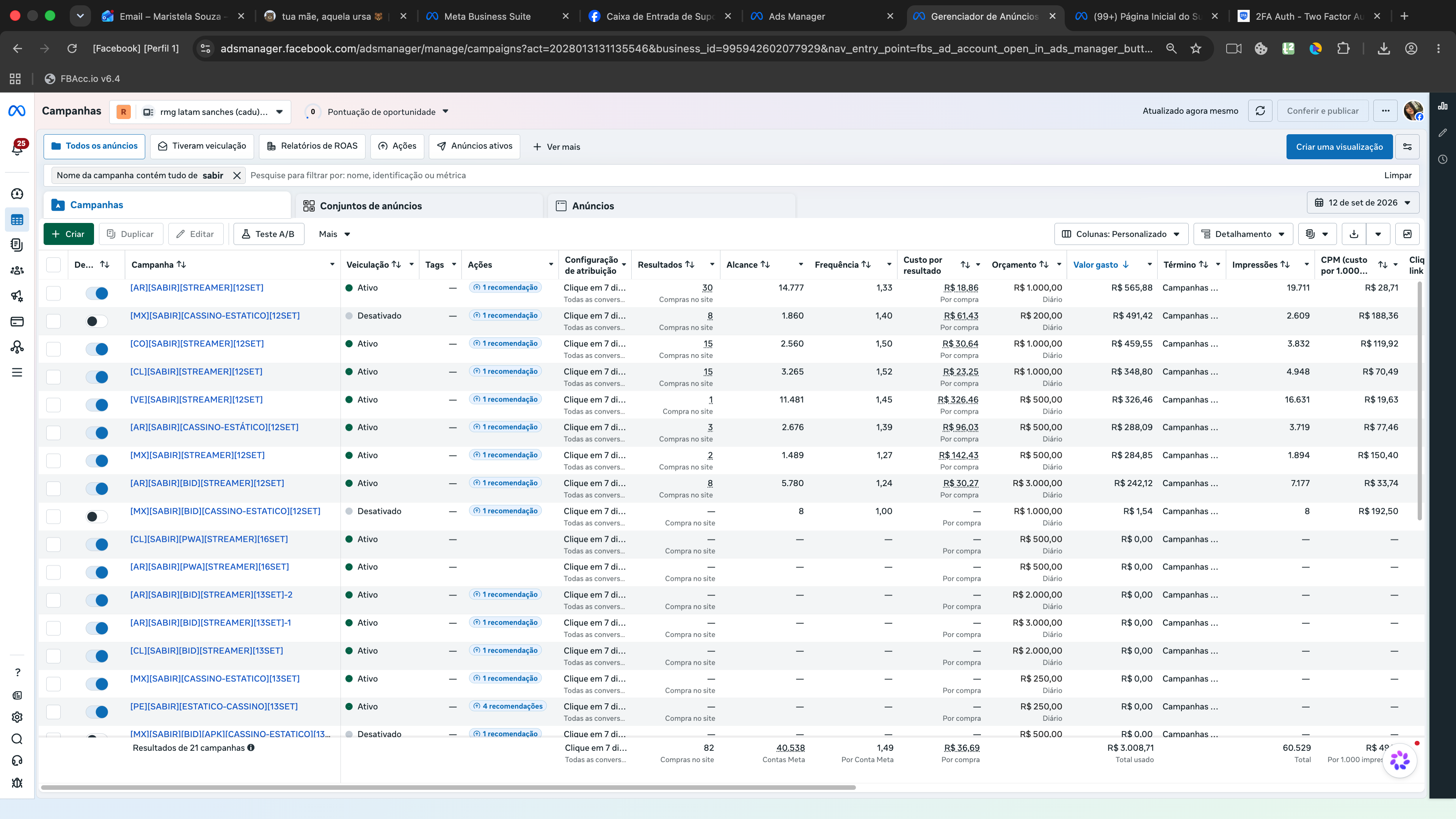This screenshot has height=819, width=1456.
Task: Click Limpar to clear filters
Action: (x=1398, y=175)
